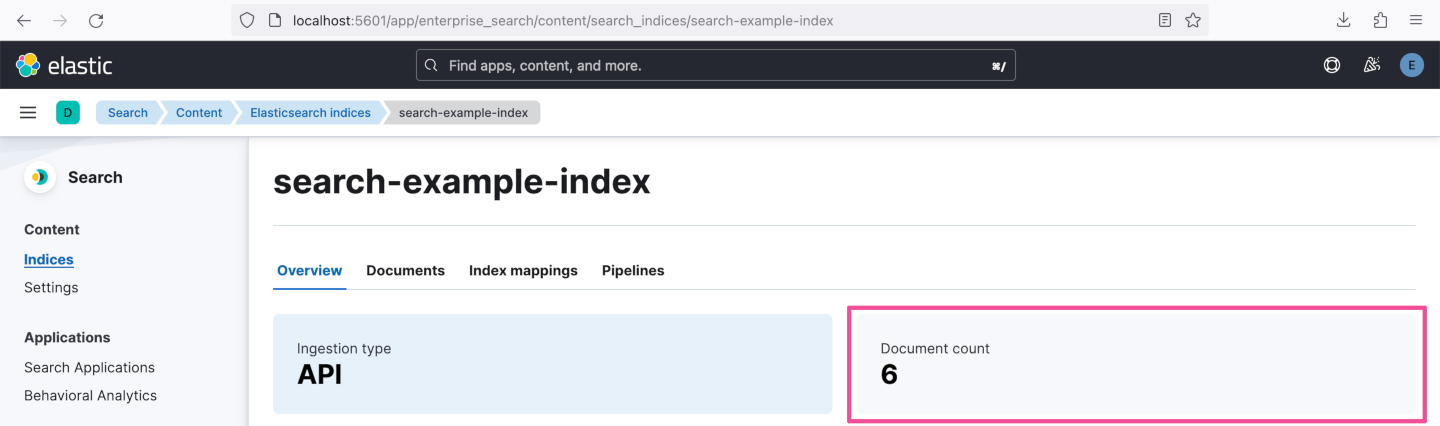Open the browser downloads icon

click(x=1344, y=20)
